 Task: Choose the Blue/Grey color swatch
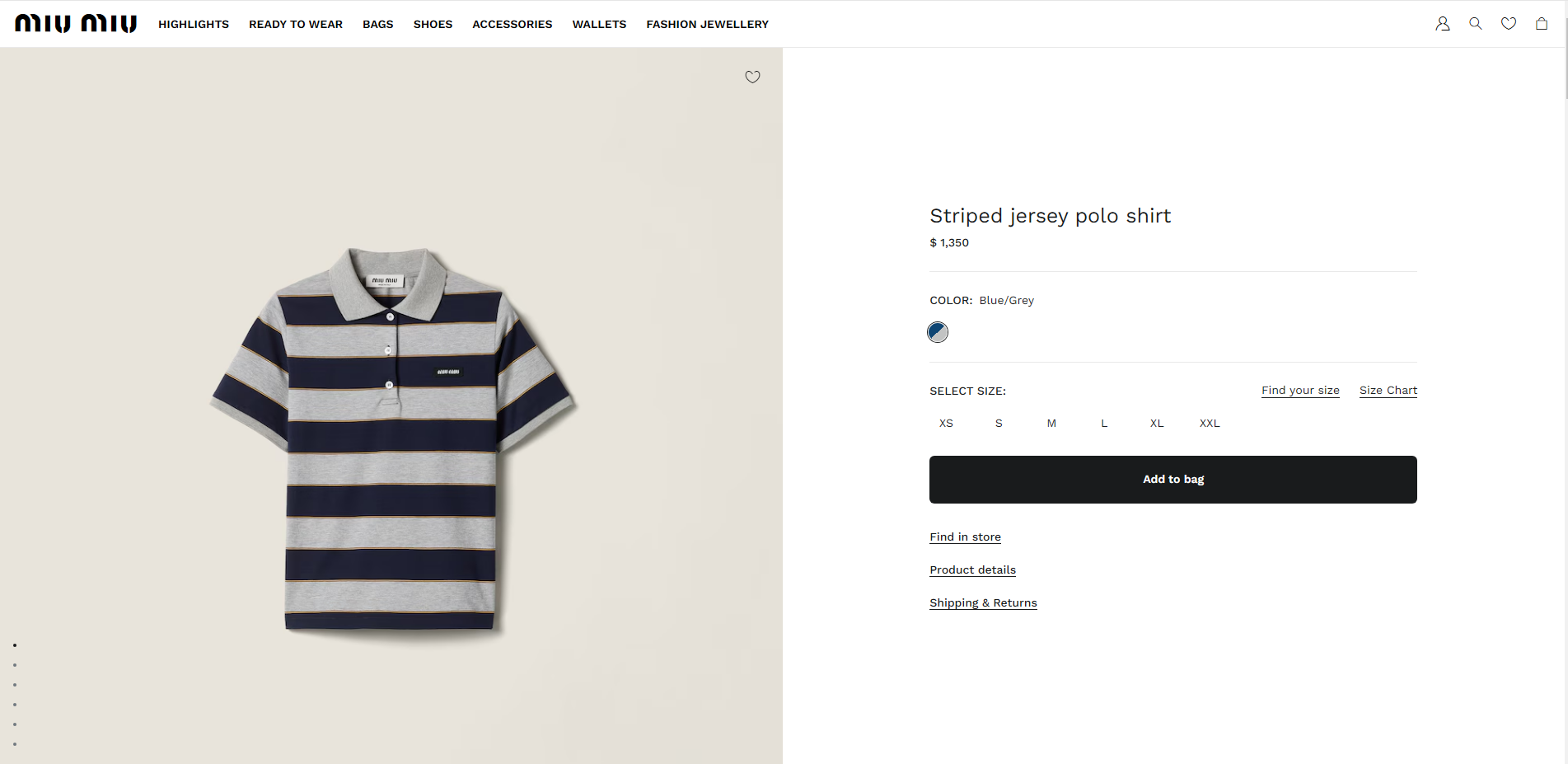point(938,332)
